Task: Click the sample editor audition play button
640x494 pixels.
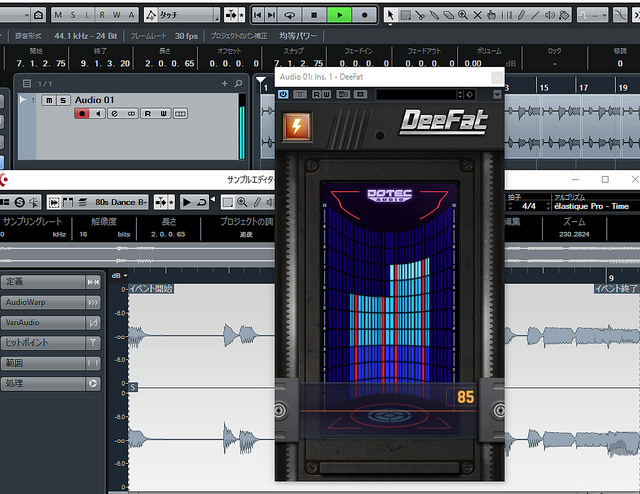Action: point(187,202)
